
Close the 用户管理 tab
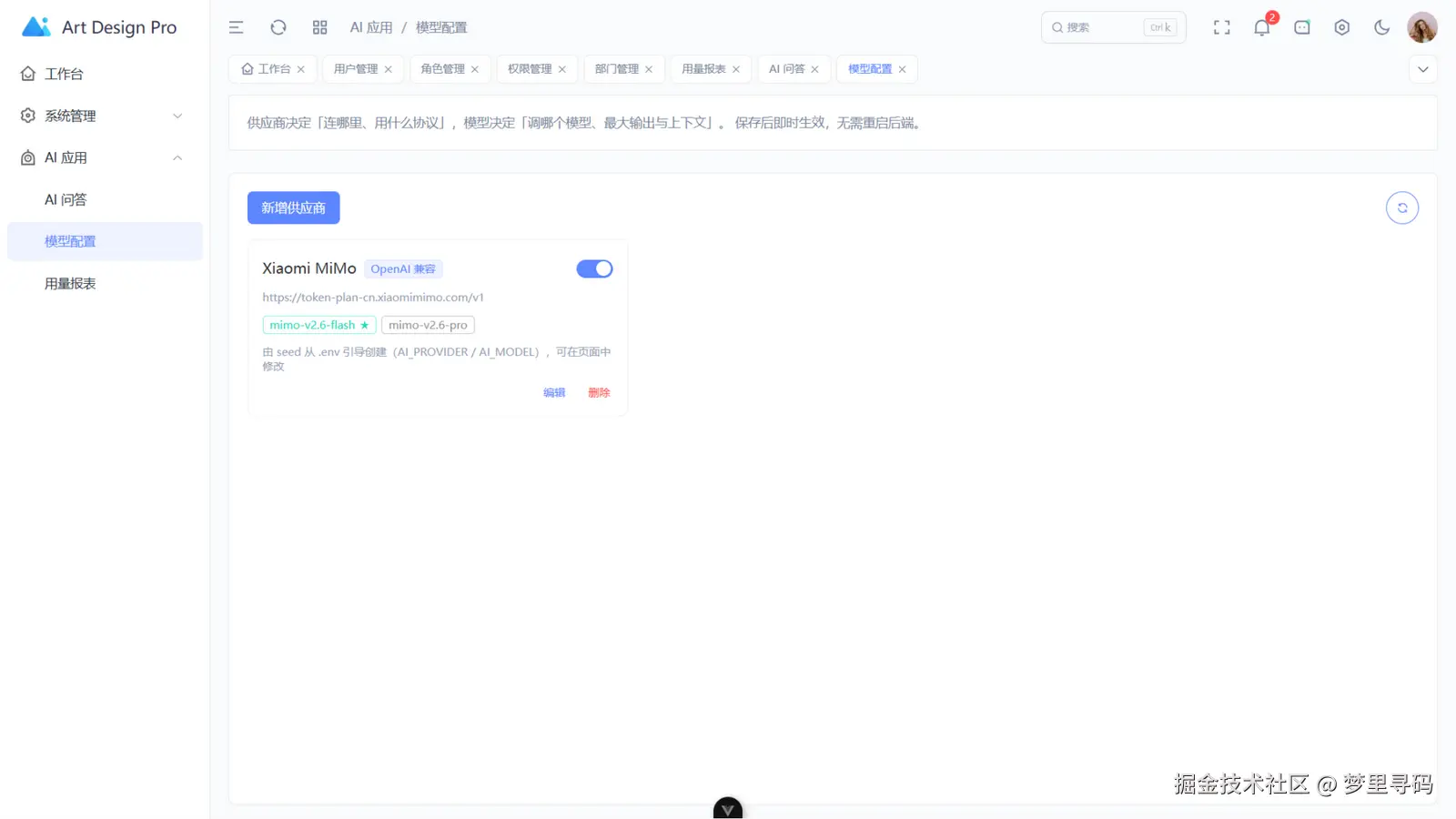(389, 69)
